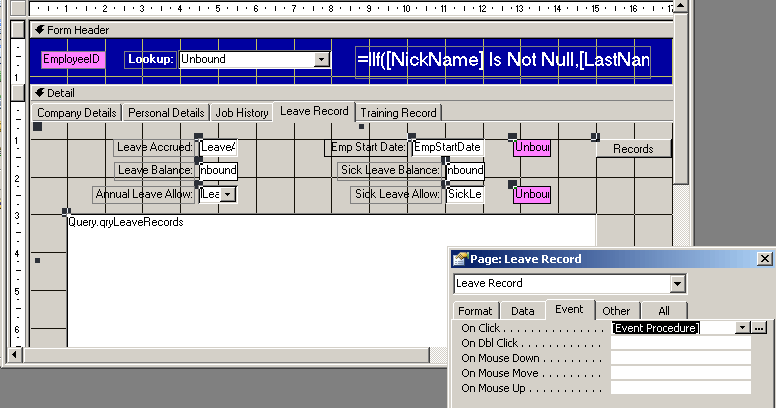Click the form selector box at ruler corner
This screenshot has height=408, width=776.
[18, 7]
